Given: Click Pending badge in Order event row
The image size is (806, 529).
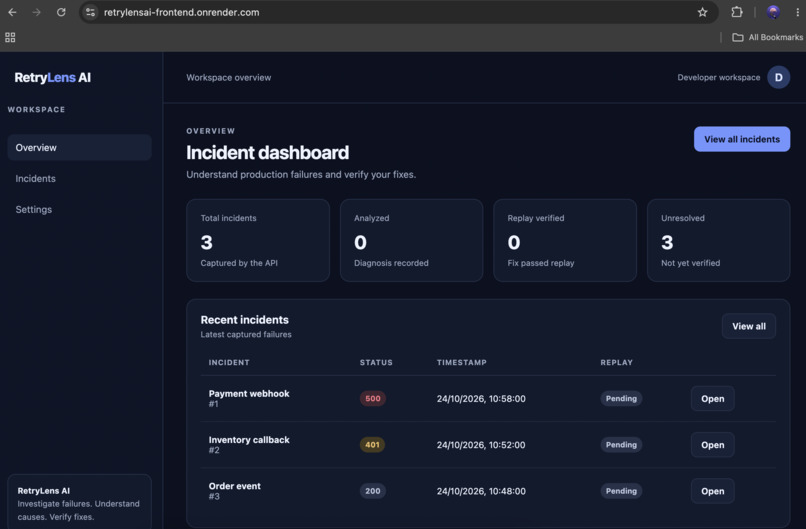Looking at the screenshot, I should tap(621, 491).
